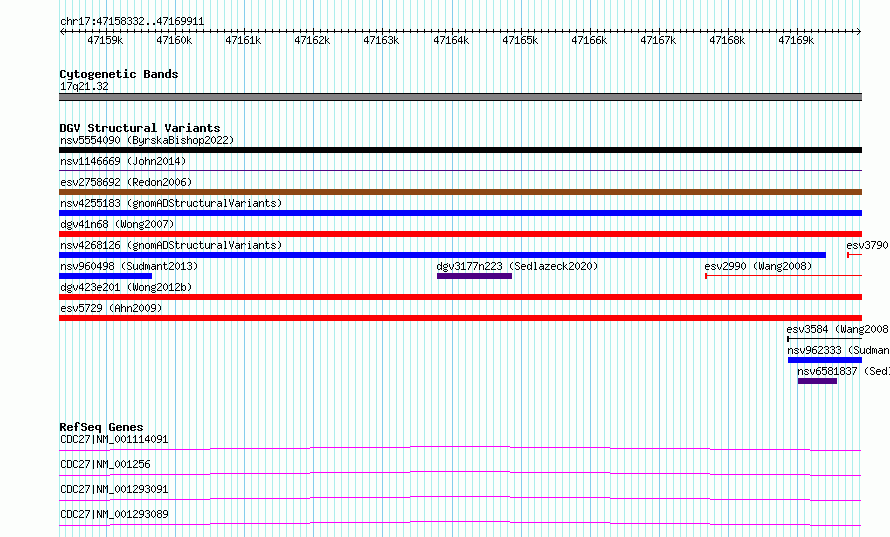Click the short blue nsv960498 Sudmant2013 bar

[106, 276]
